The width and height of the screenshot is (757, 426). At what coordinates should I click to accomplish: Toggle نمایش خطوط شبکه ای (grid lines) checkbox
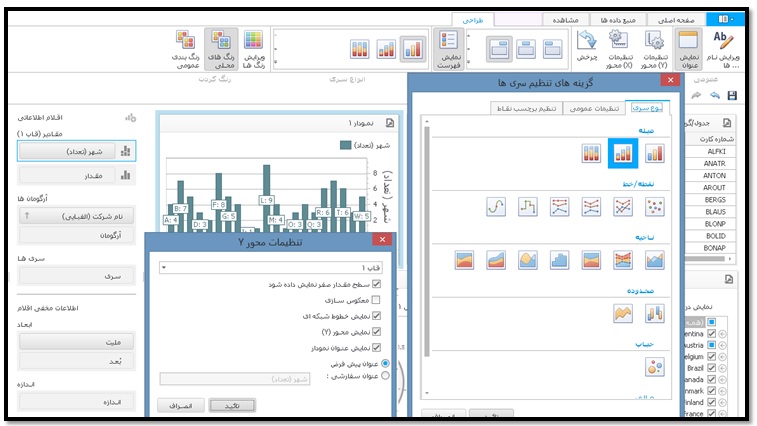click(377, 316)
